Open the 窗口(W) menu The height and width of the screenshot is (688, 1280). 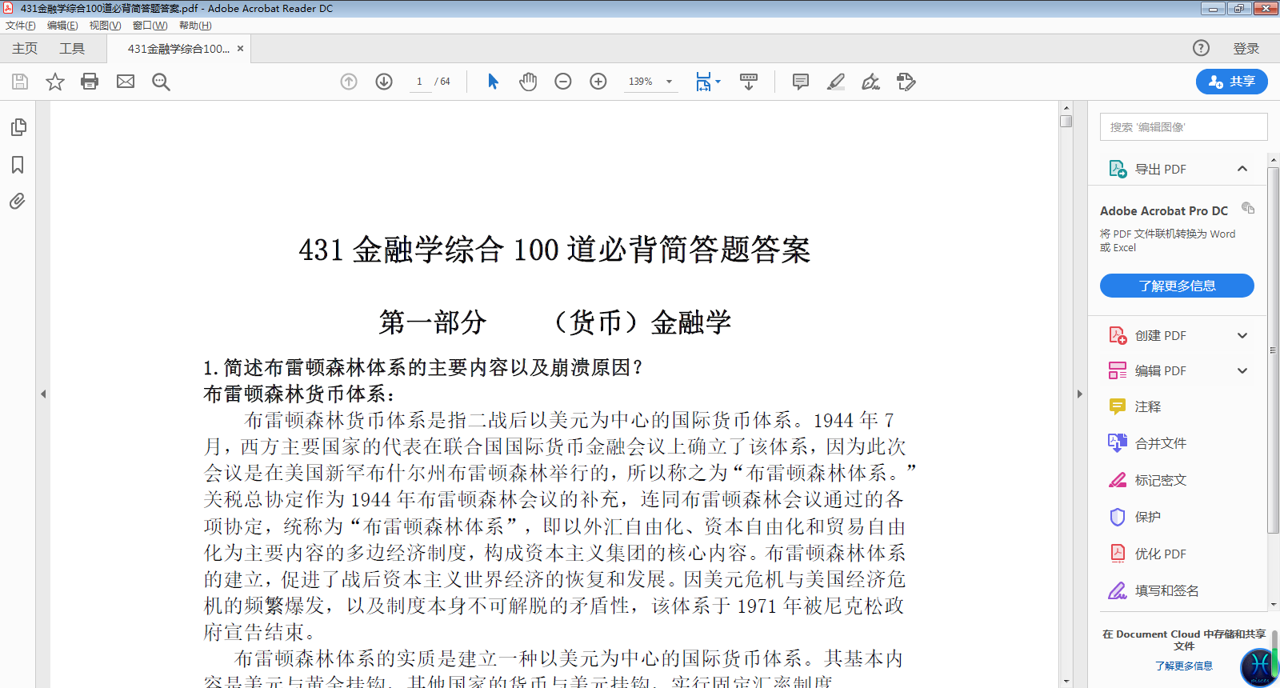pyautogui.click(x=150, y=26)
